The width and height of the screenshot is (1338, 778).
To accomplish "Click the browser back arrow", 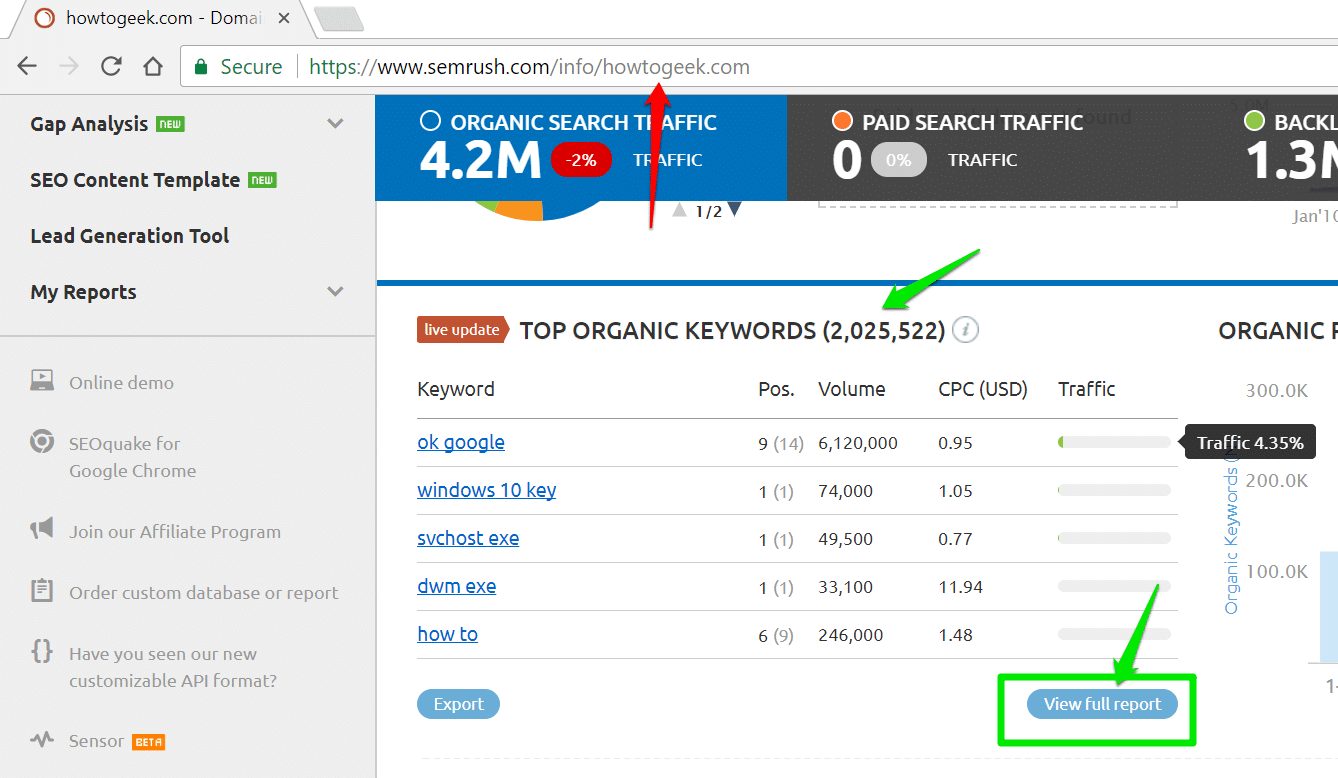I will (x=27, y=67).
